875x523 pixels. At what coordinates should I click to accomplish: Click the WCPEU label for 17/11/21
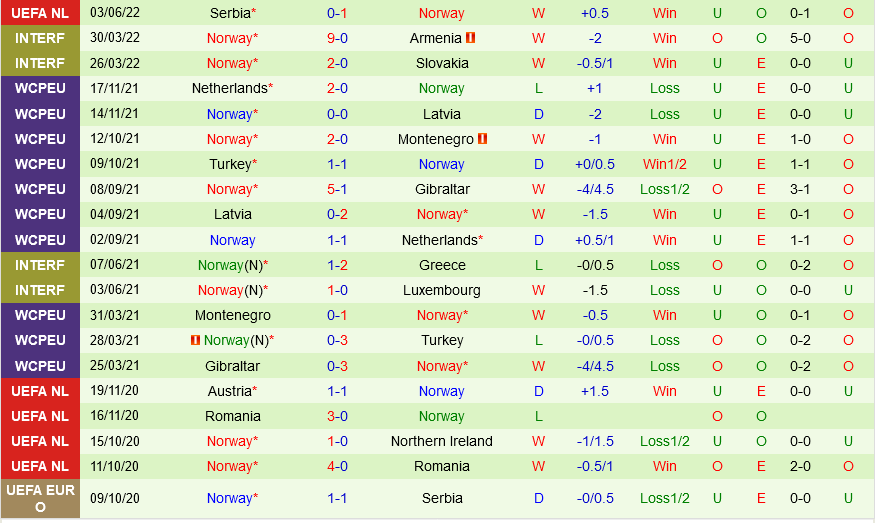coord(40,88)
